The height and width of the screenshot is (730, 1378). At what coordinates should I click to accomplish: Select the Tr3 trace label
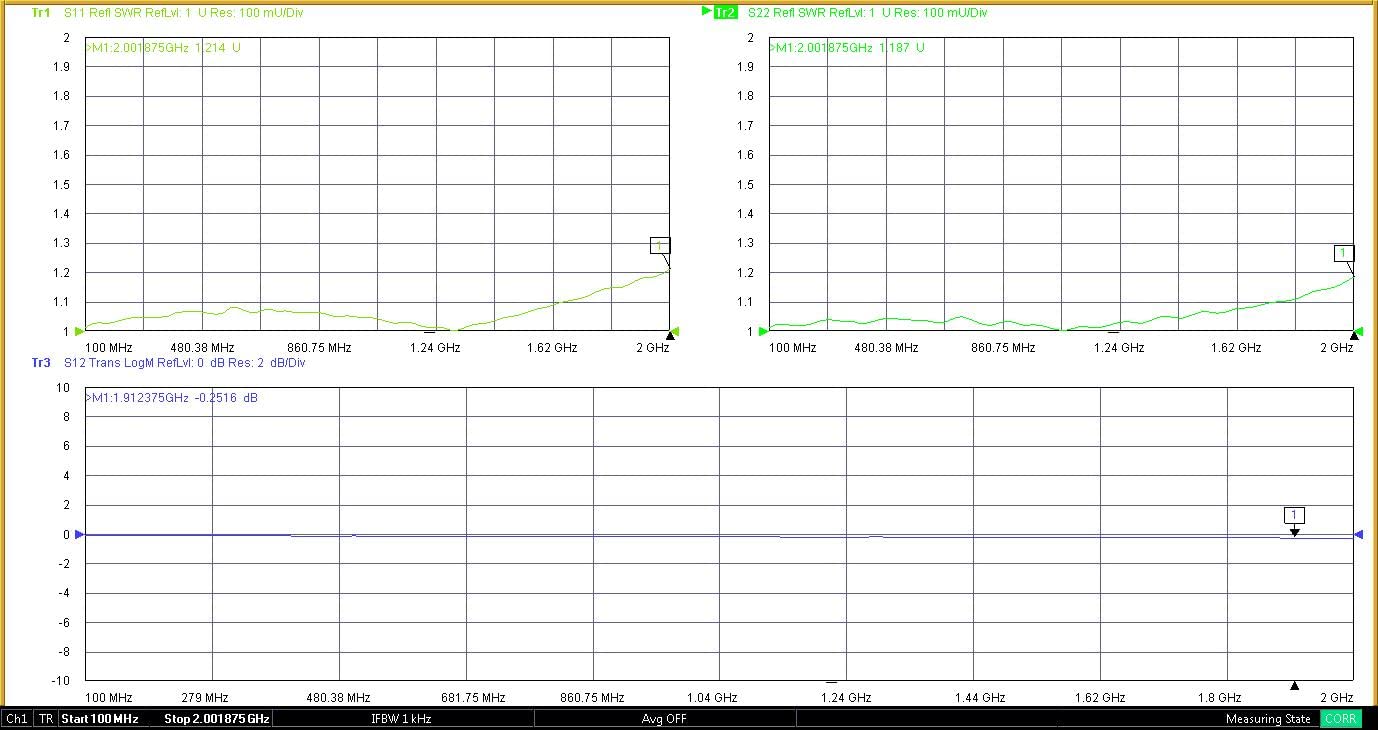(41, 363)
